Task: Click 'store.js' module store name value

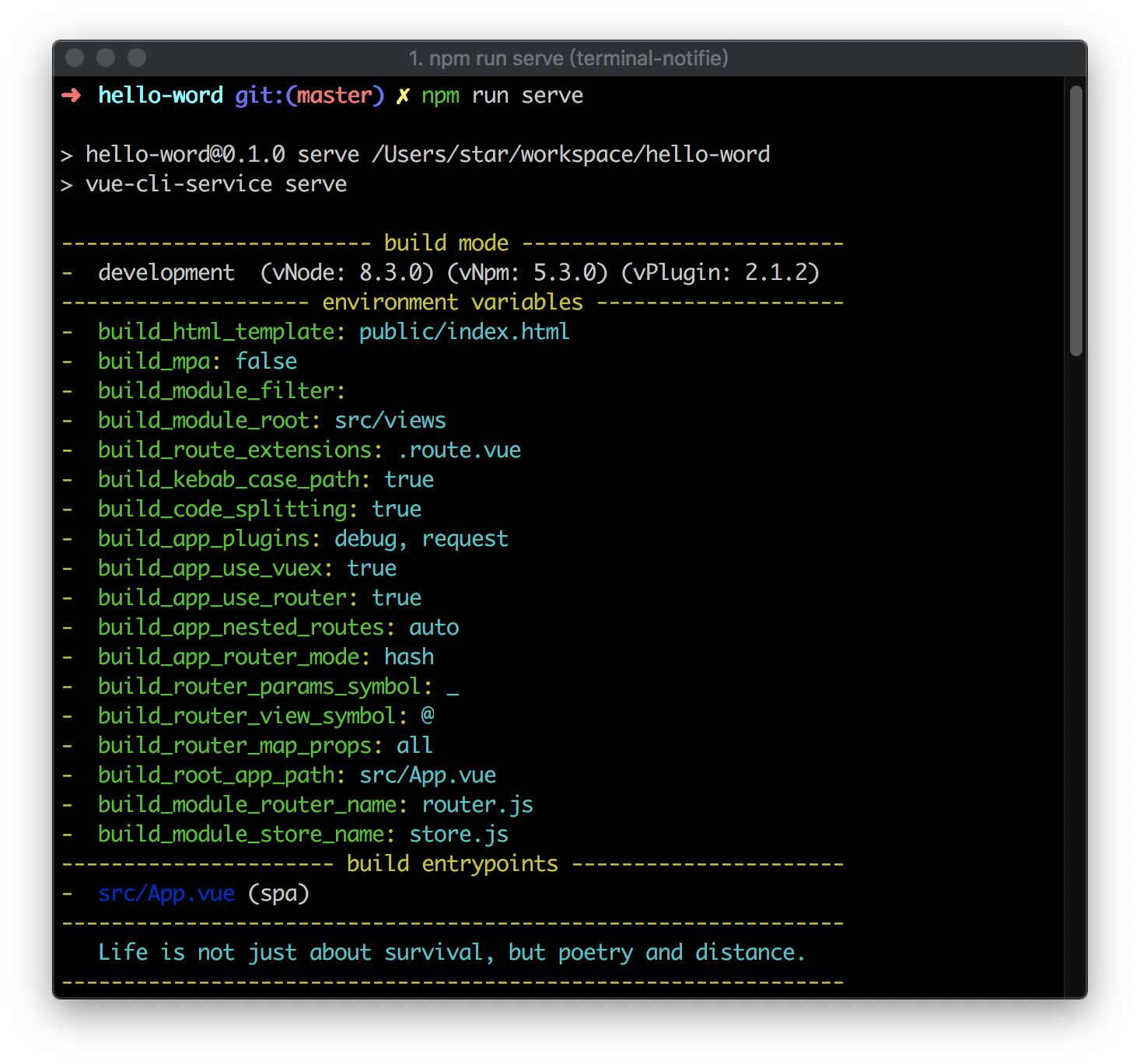Action: (459, 835)
